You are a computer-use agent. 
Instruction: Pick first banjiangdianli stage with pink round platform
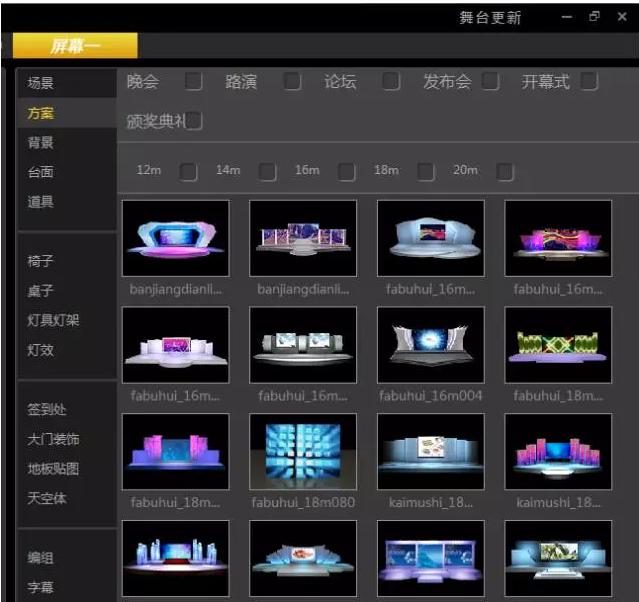[x=176, y=238]
